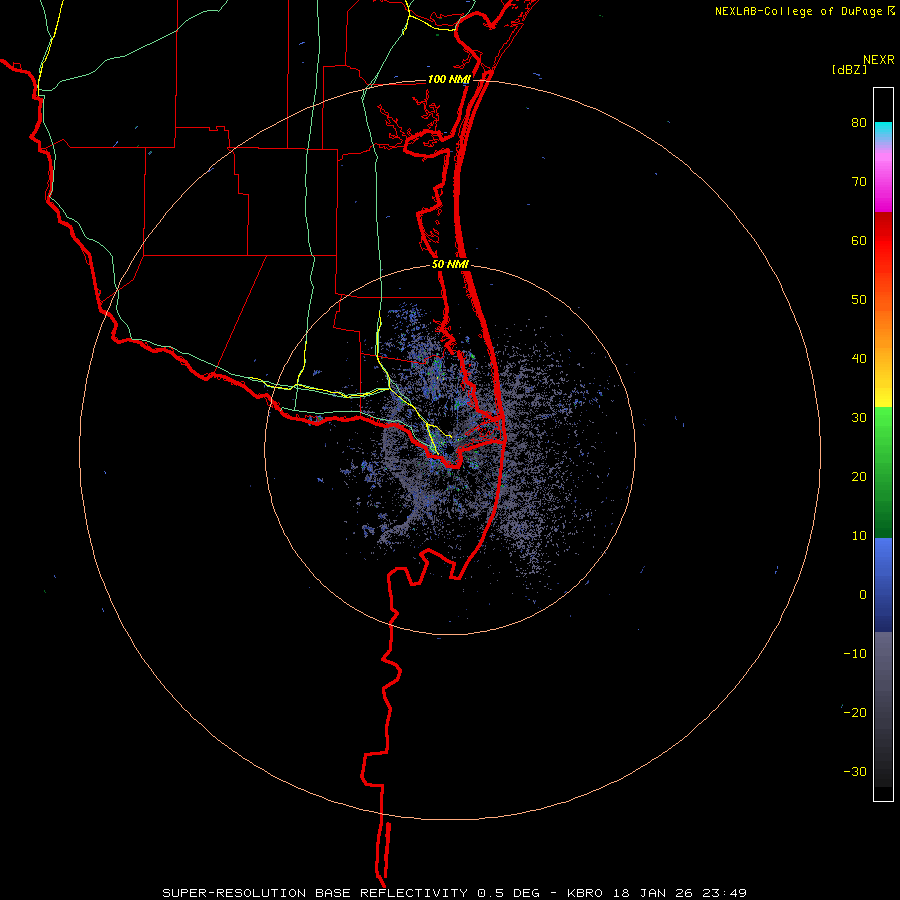900x900 pixels.
Task: Click the 30 value on dBZ scale
Action: pyautogui.click(x=859, y=418)
